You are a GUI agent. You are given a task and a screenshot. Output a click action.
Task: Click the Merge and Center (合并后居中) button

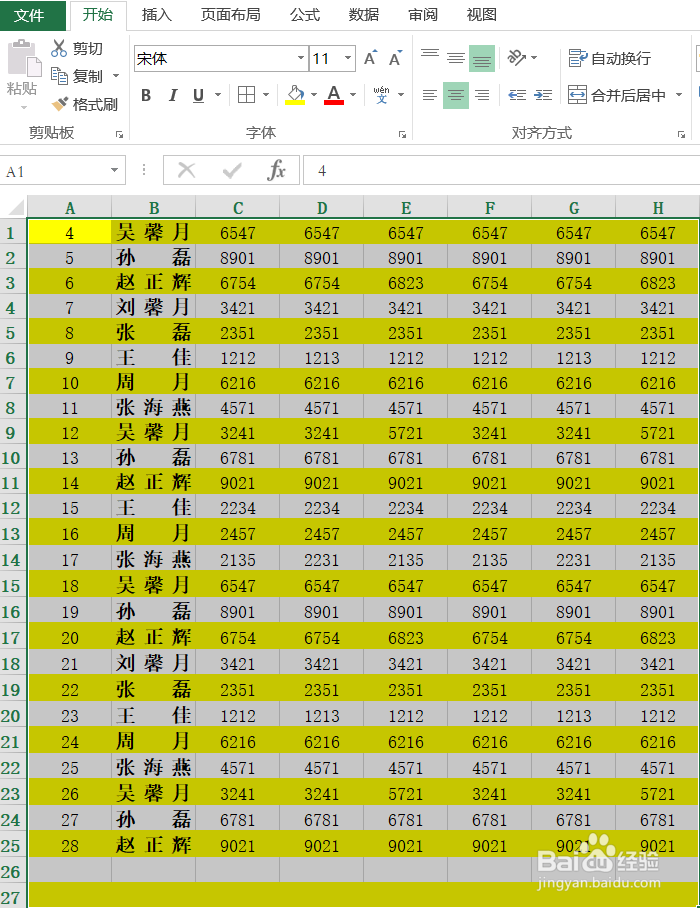[x=617, y=95]
